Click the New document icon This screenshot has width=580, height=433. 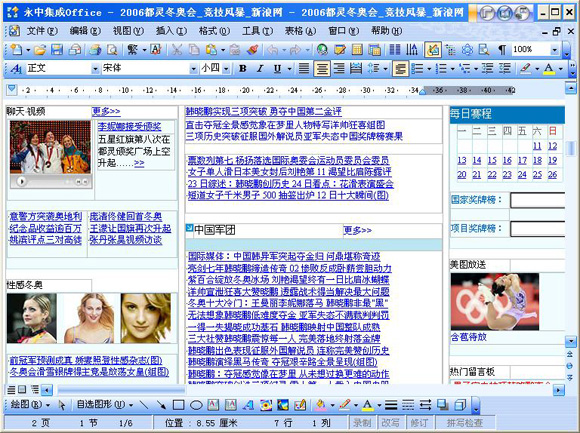coord(16,49)
